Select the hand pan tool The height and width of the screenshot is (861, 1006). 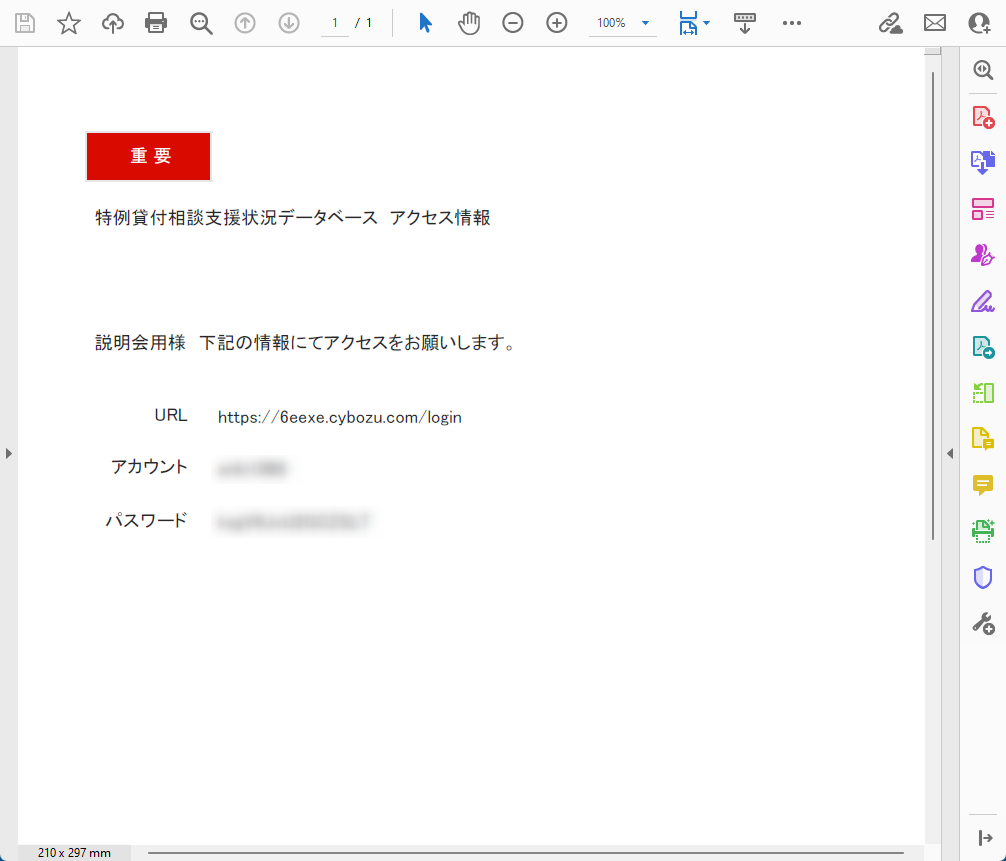(x=469, y=23)
